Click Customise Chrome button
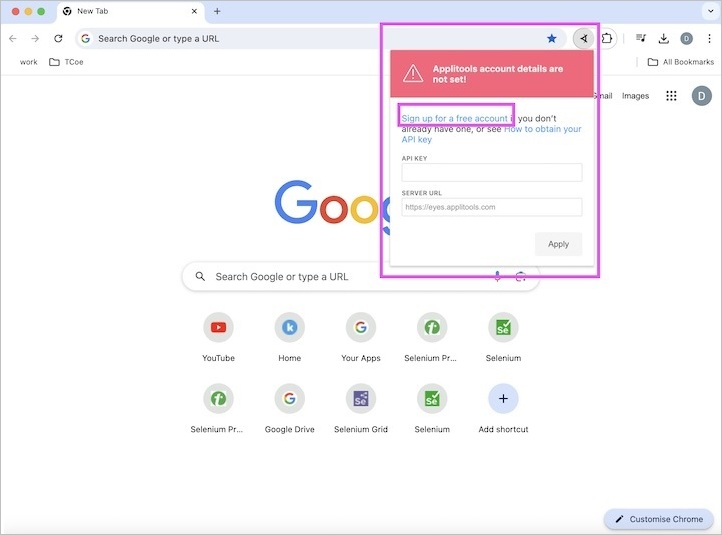This screenshot has height=535, width=722. [x=659, y=519]
